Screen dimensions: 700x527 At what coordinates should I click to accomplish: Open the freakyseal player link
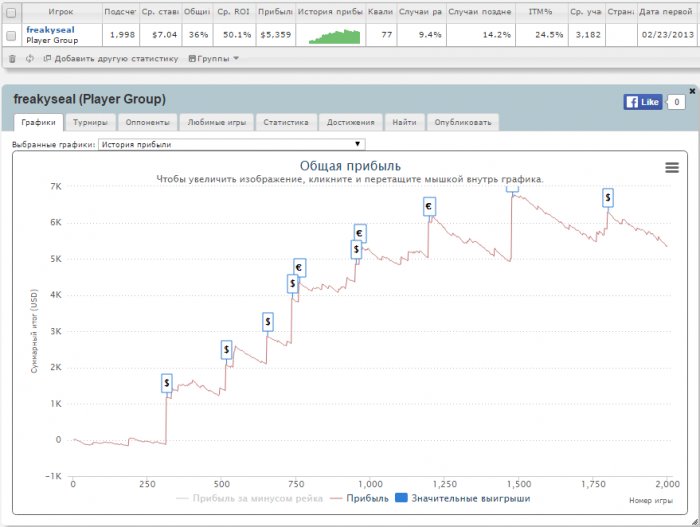coord(50,30)
